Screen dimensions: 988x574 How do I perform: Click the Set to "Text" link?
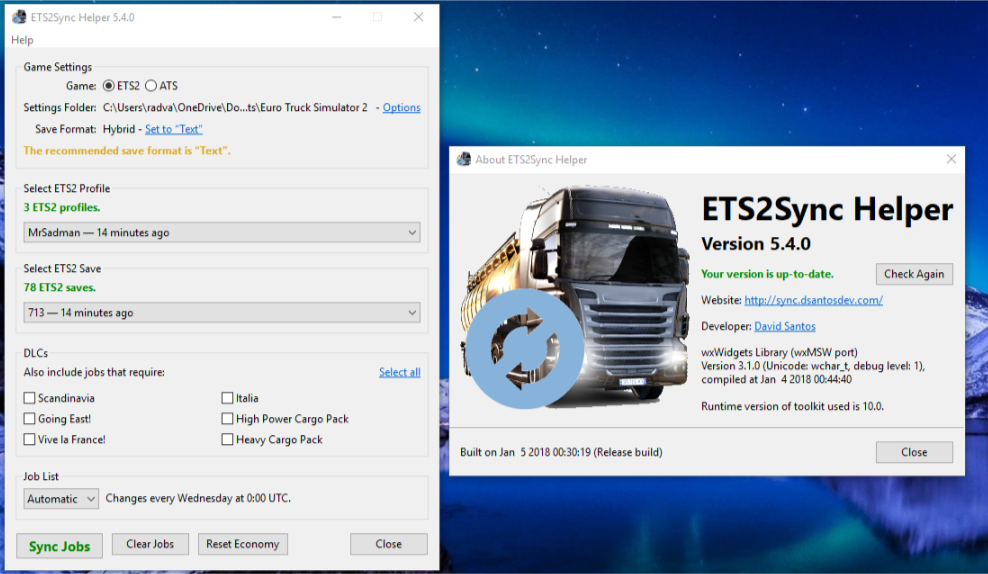click(x=174, y=129)
